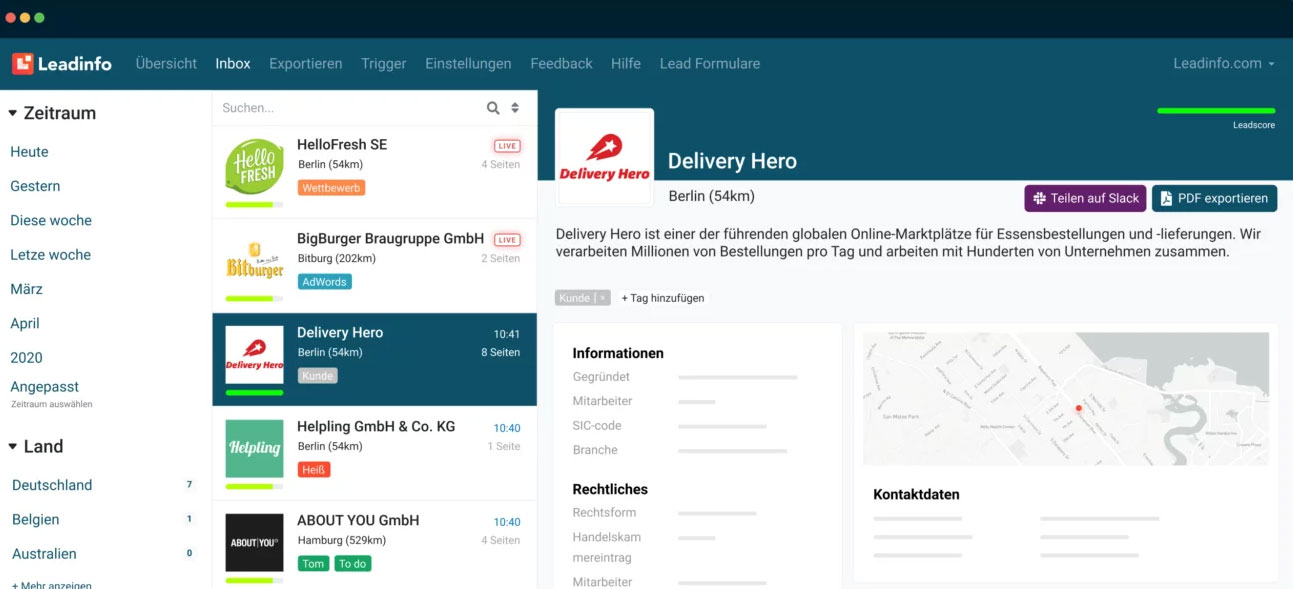This screenshot has width=1293, height=589.
Task: Select the Diese woche time range
Action: coord(51,220)
